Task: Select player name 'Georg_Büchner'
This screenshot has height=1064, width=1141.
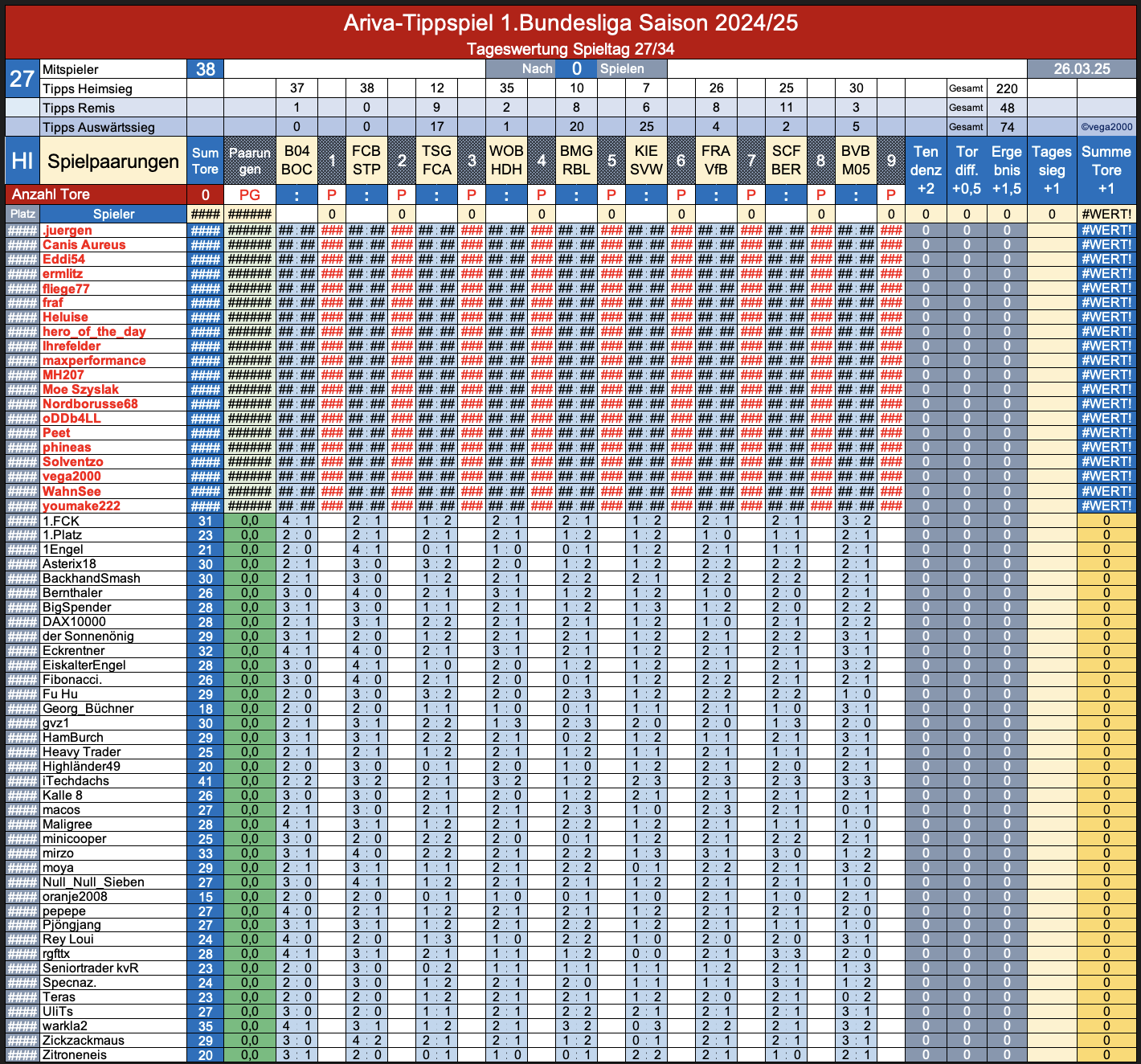Action: 88,709
